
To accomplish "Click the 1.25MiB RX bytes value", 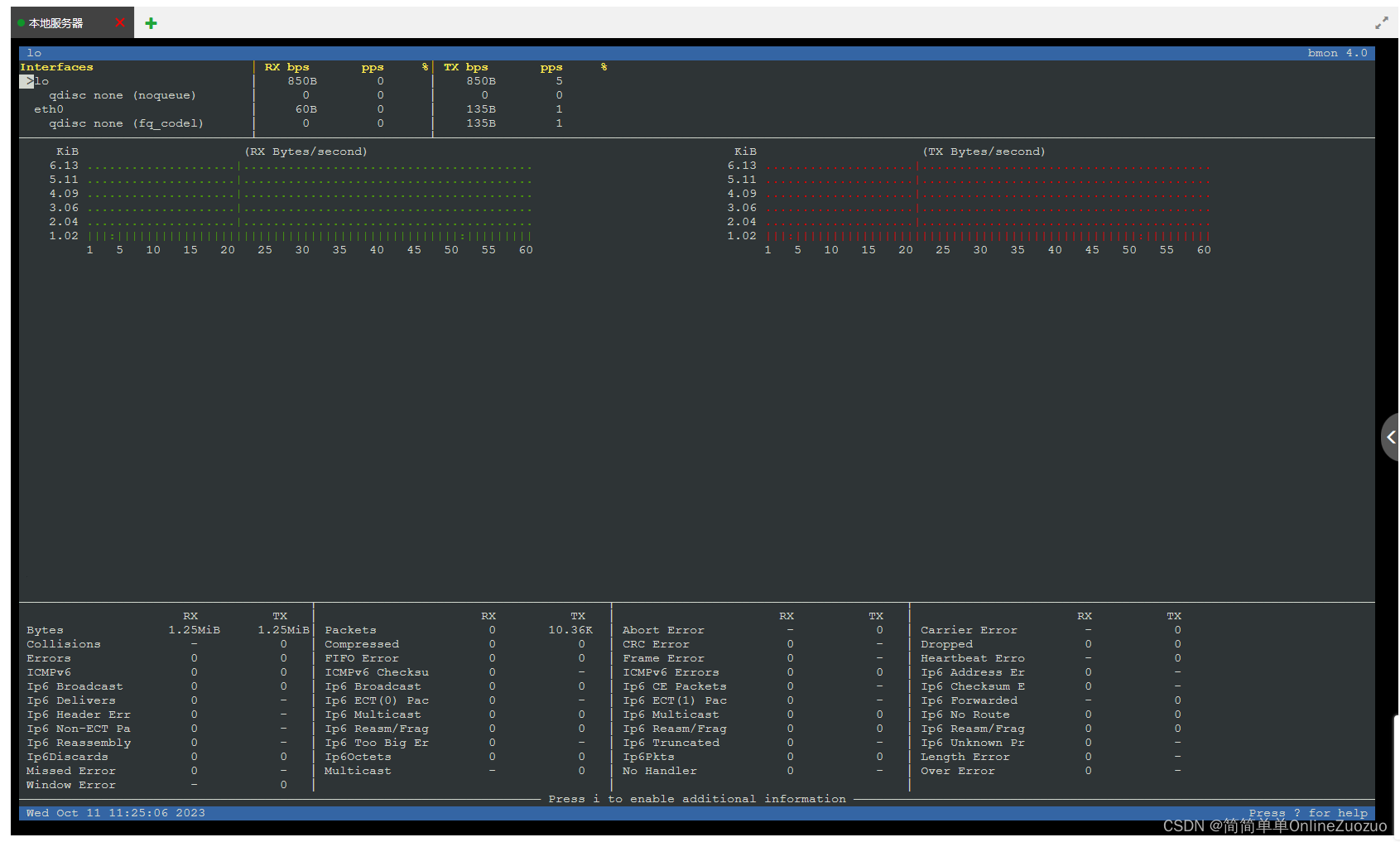I will click(x=195, y=630).
